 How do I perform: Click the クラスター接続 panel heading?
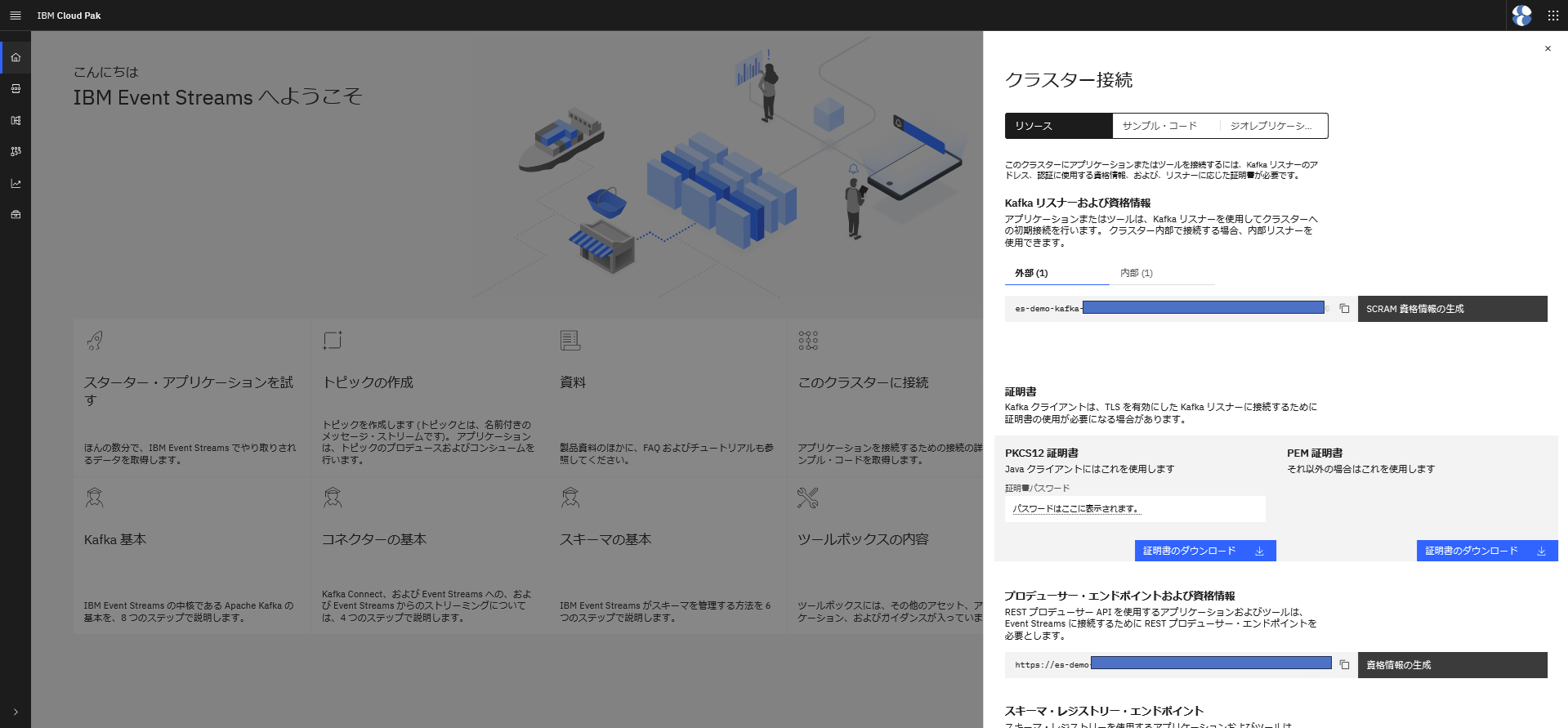(1069, 80)
